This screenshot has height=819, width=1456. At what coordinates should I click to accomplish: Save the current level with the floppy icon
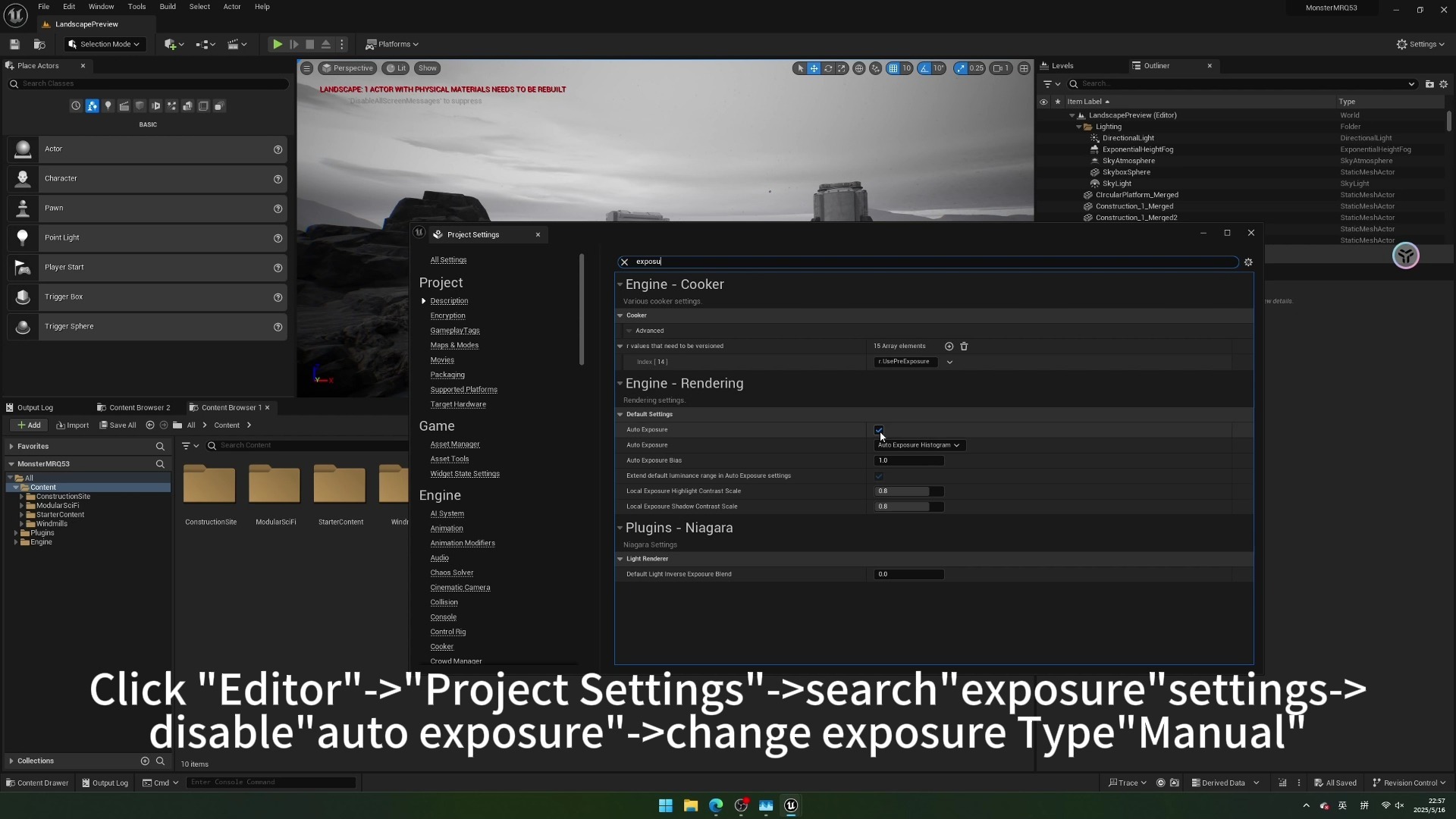(14, 45)
